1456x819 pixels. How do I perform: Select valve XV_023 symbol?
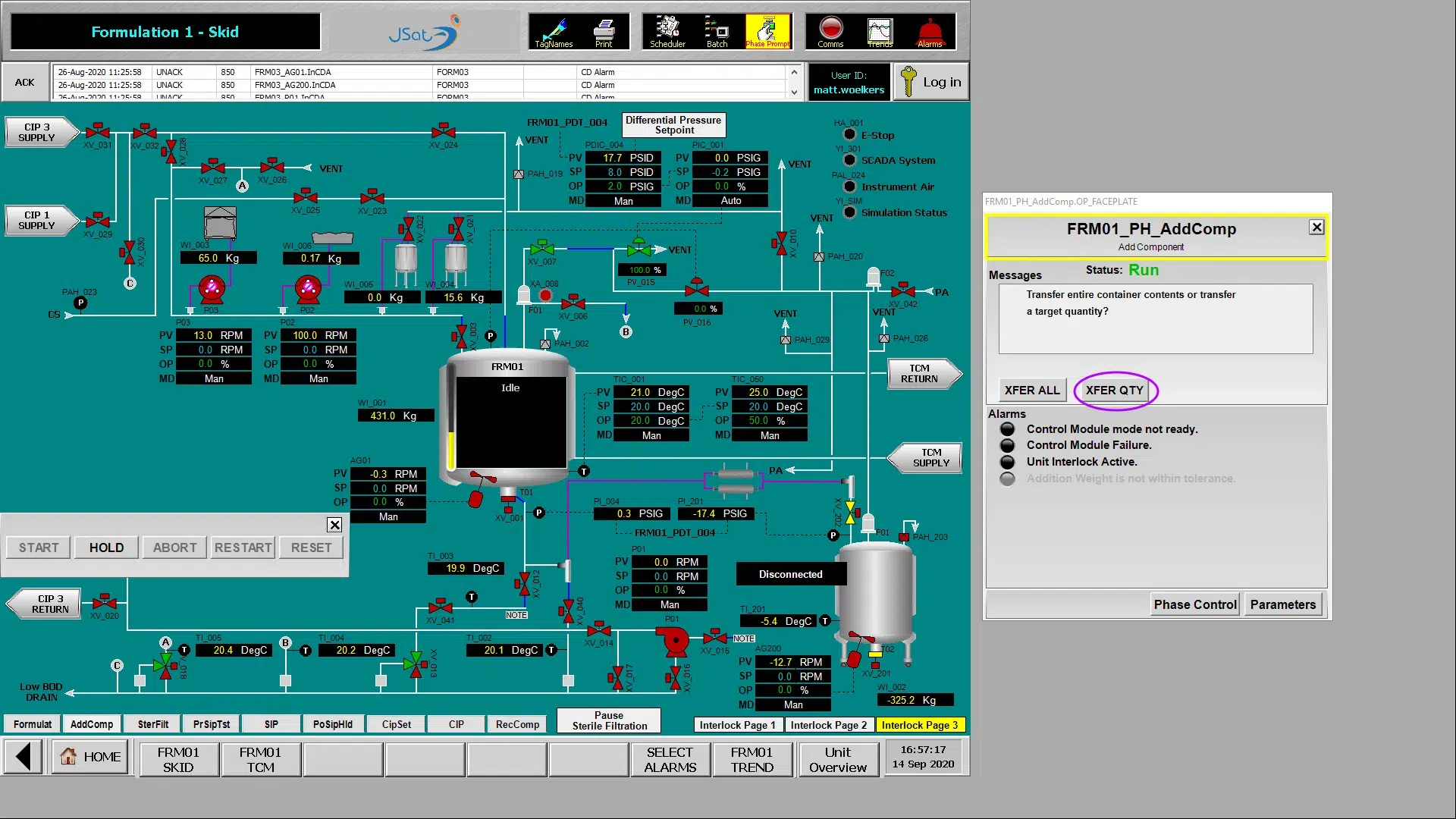point(372,198)
